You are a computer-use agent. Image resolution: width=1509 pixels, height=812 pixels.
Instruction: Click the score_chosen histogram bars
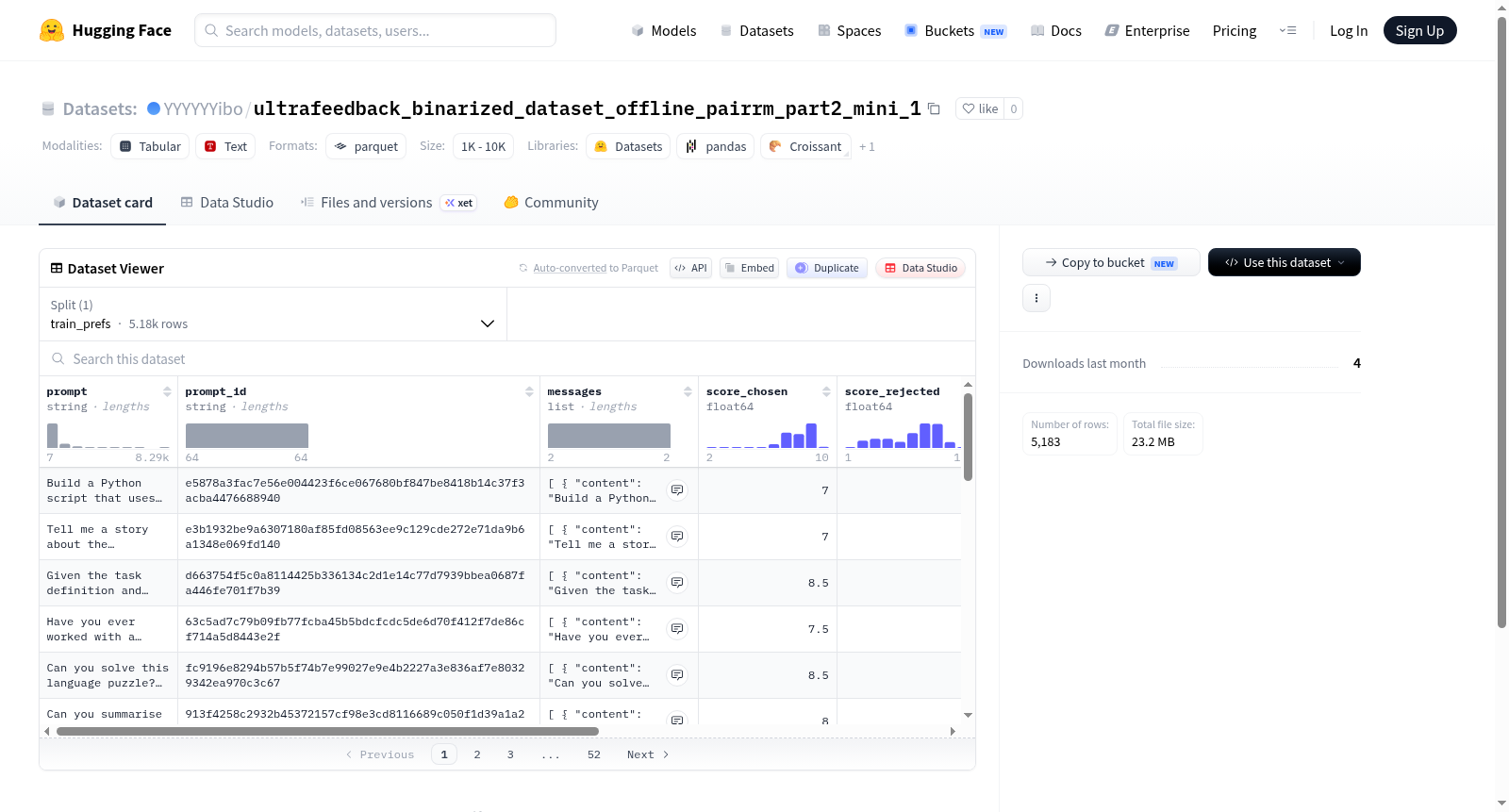click(768, 435)
